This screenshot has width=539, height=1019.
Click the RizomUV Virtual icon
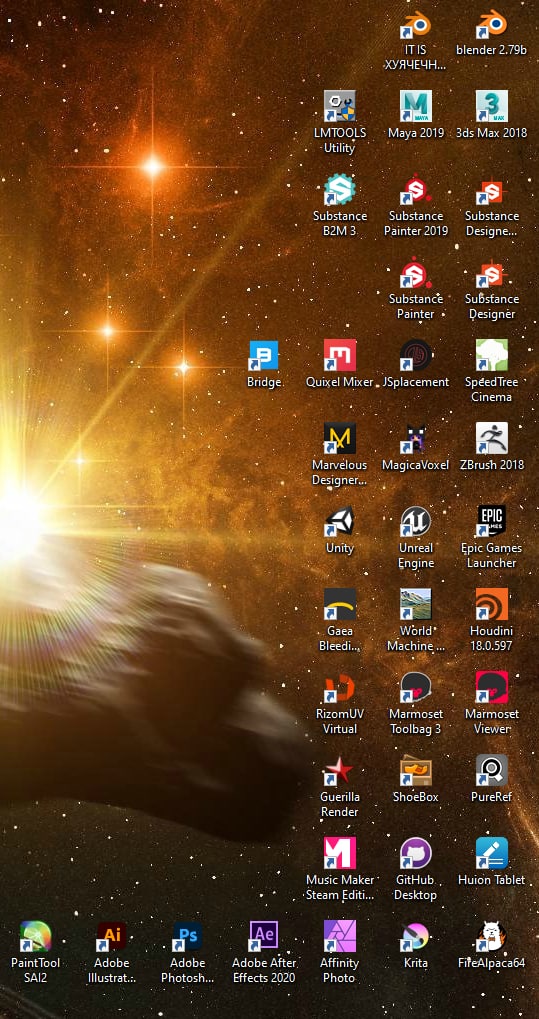[339, 688]
